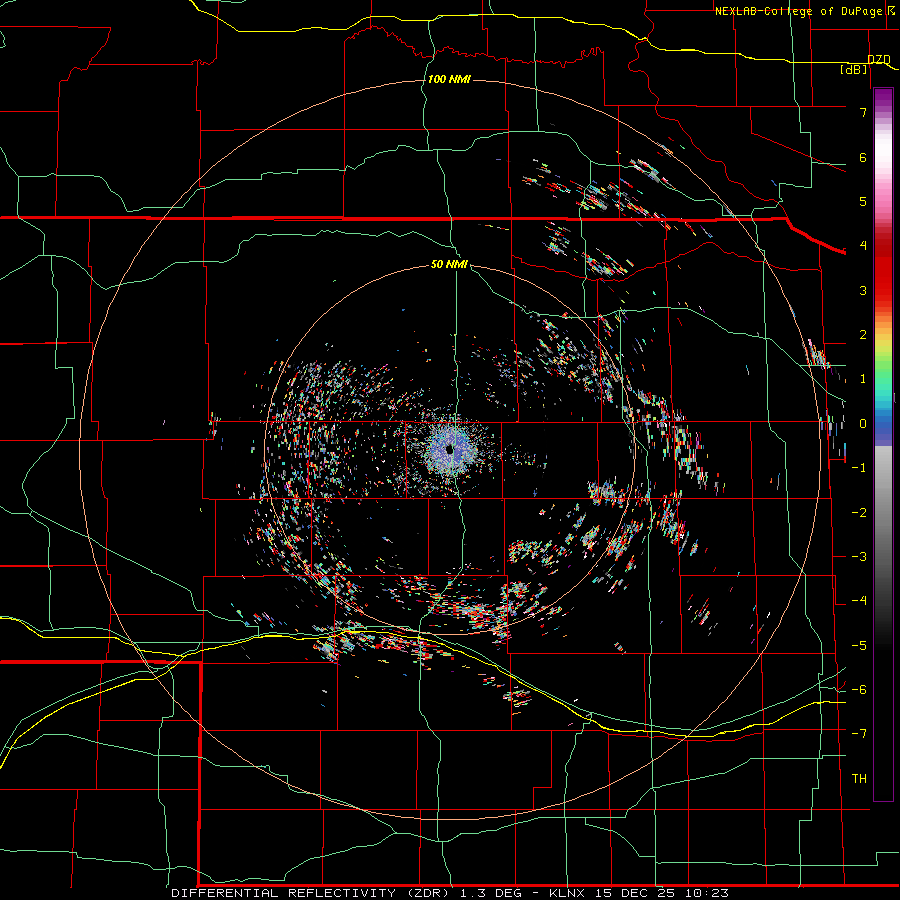Click the TH label on color scale
This screenshot has height=900, width=900.
click(x=859, y=778)
